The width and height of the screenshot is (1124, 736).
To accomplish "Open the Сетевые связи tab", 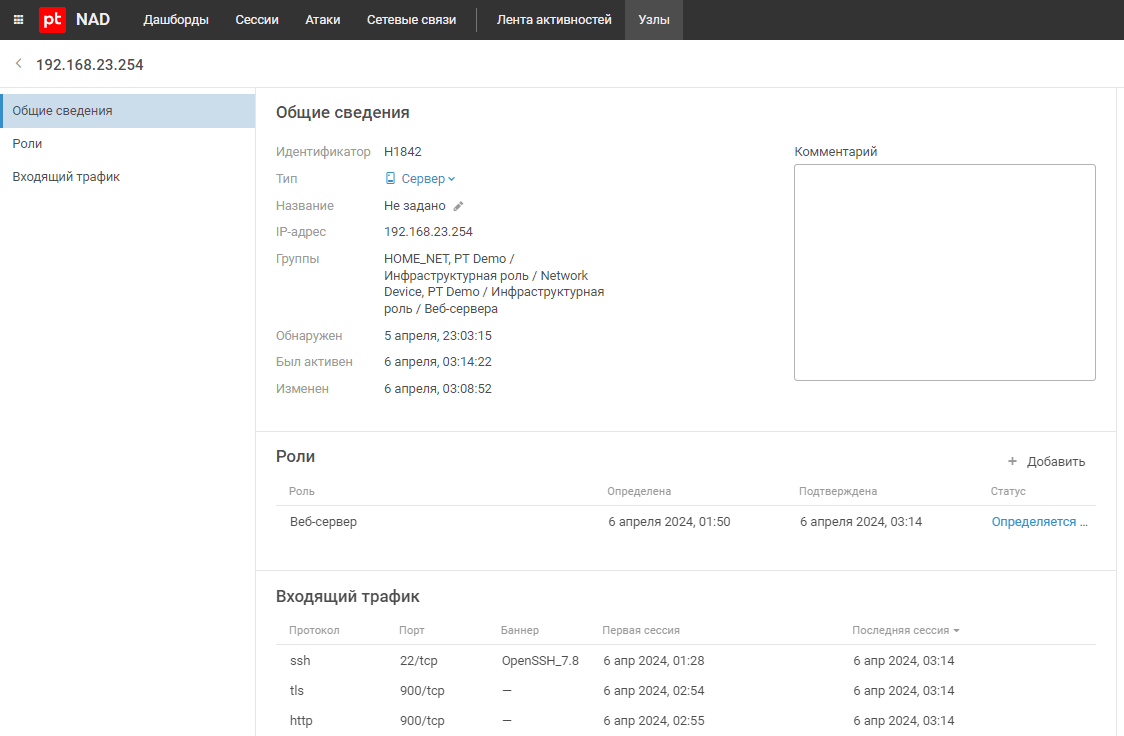I will click(411, 20).
